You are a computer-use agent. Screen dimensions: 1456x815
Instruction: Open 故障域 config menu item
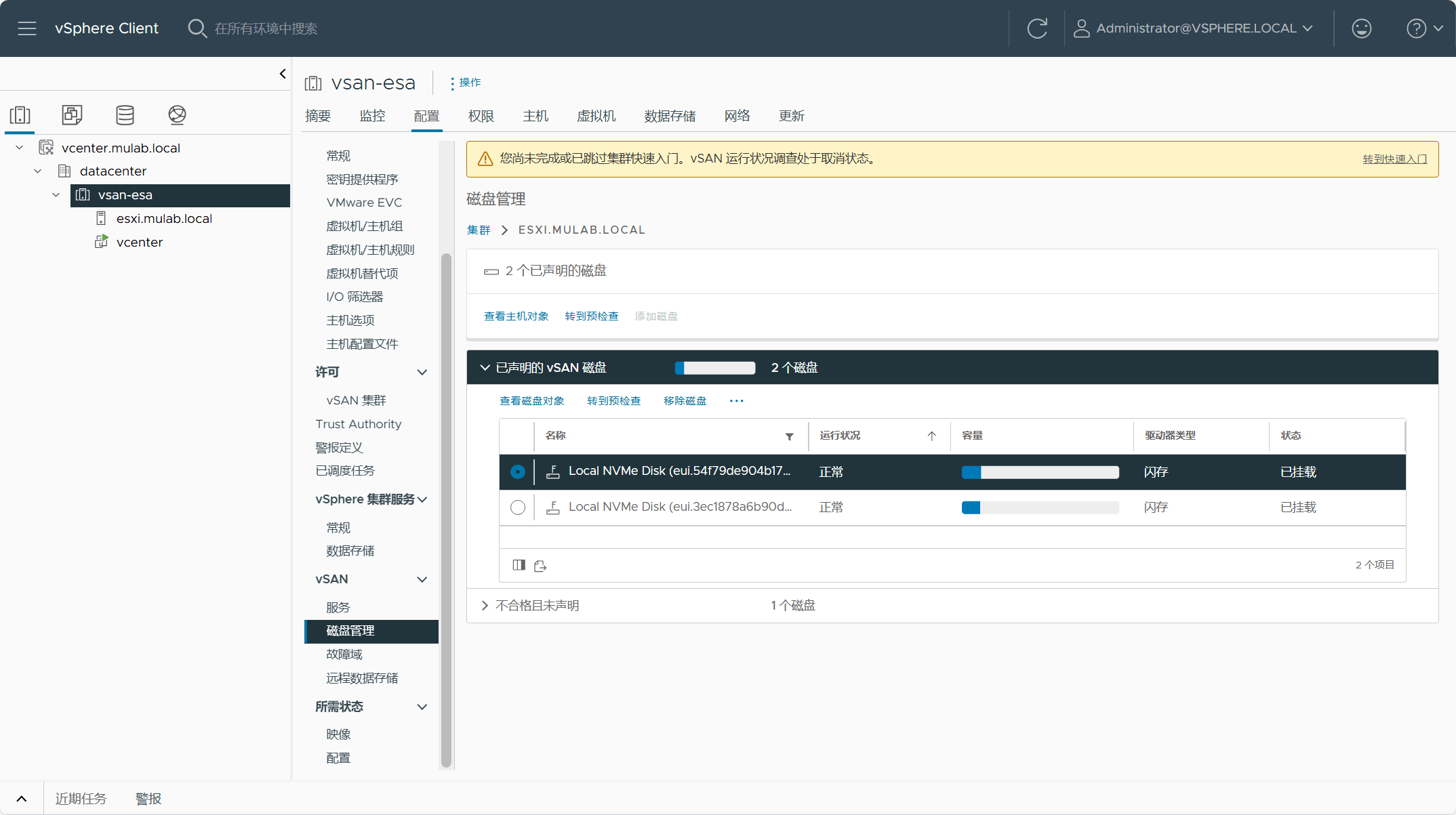click(x=344, y=654)
